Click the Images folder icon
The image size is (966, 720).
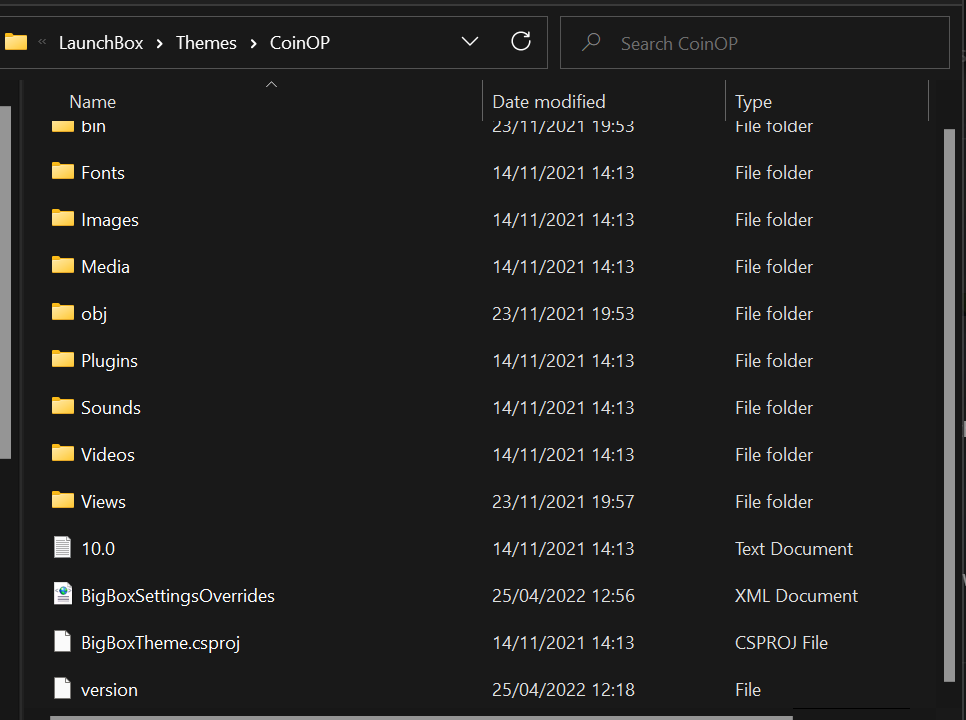tap(62, 218)
